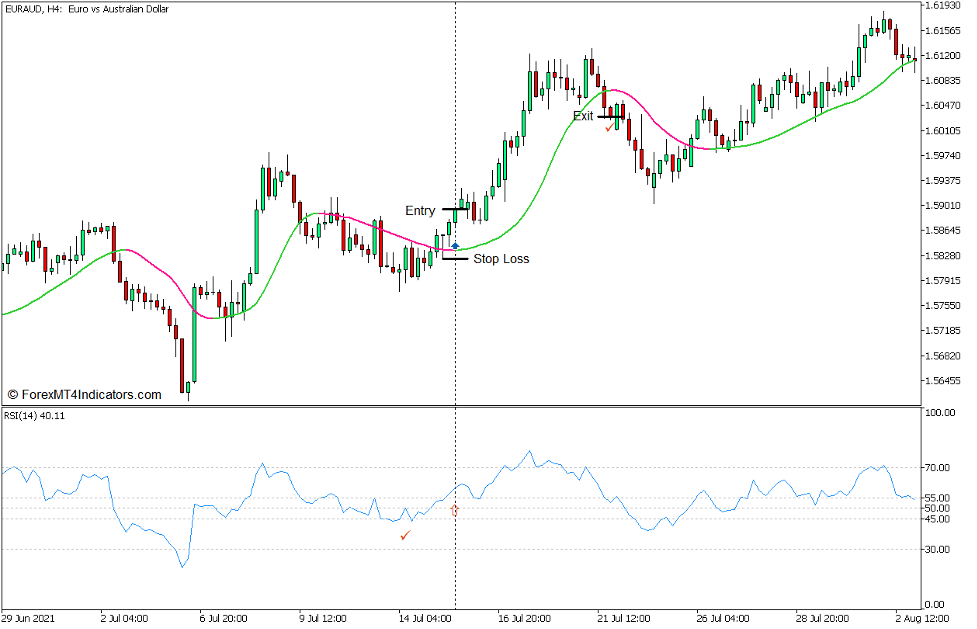Click the RSI 30.00 level label
977x629 pixels.
point(936,549)
